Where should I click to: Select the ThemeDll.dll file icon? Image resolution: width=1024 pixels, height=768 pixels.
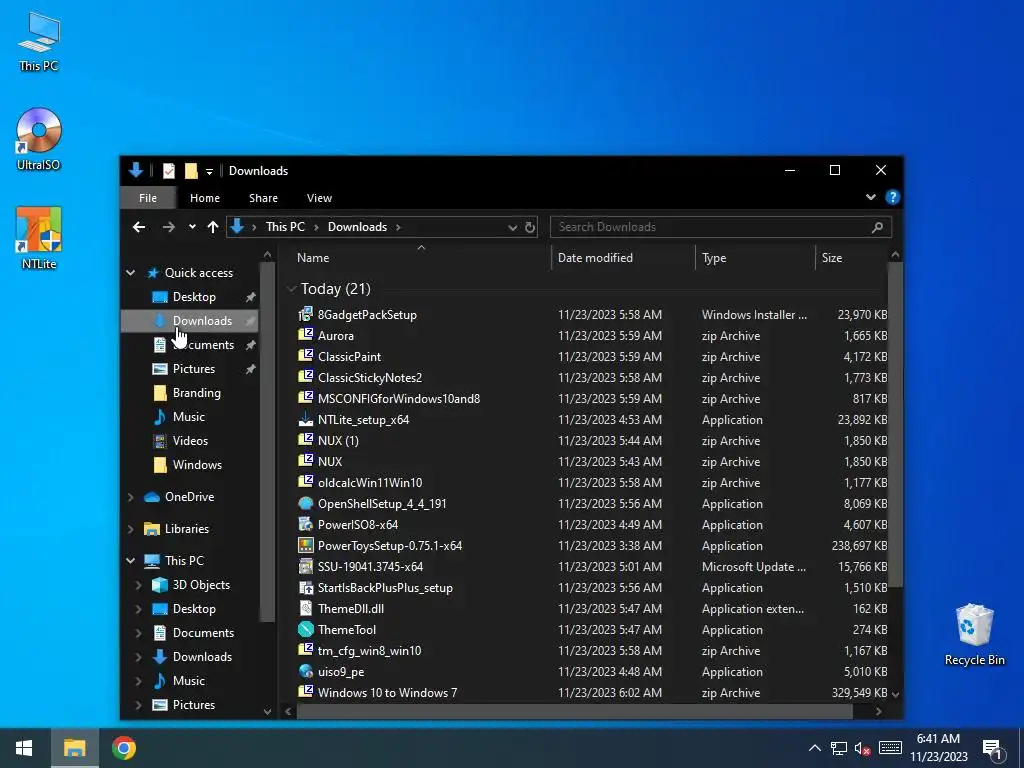tap(306, 608)
